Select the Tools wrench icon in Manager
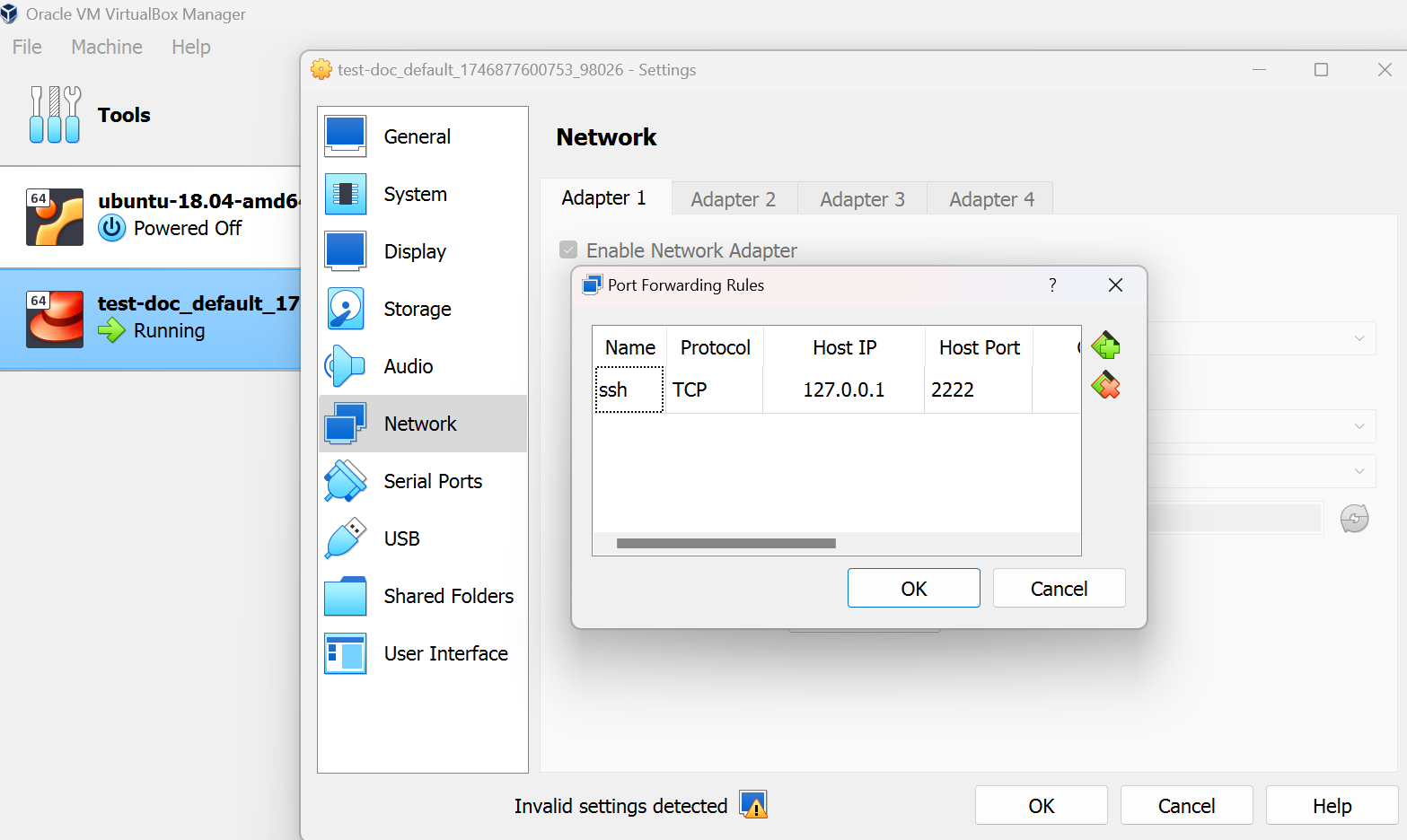The height and width of the screenshot is (840, 1407). (55, 115)
